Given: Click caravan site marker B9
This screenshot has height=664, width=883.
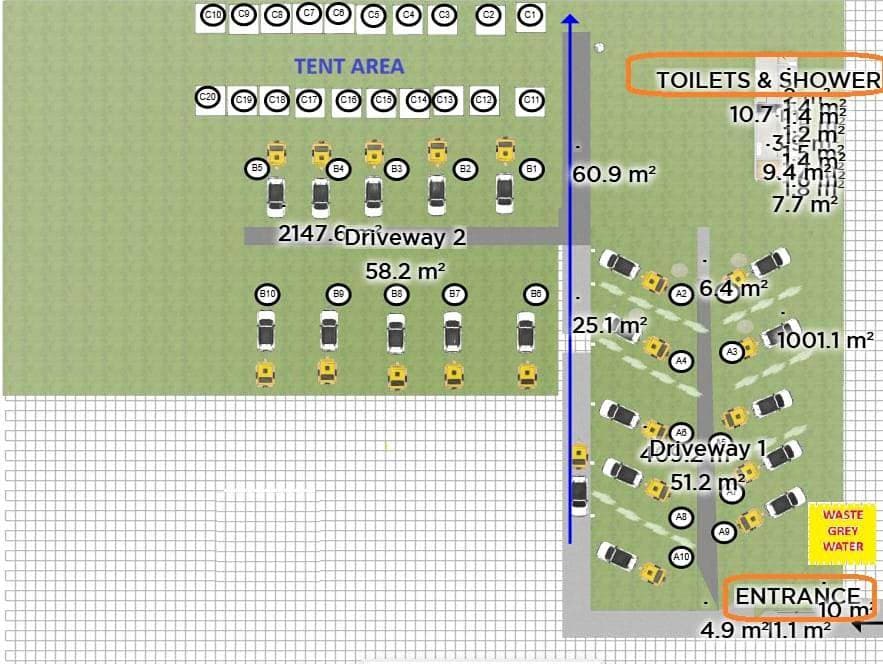Looking at the screenshot, I should [x=338, y=294].
